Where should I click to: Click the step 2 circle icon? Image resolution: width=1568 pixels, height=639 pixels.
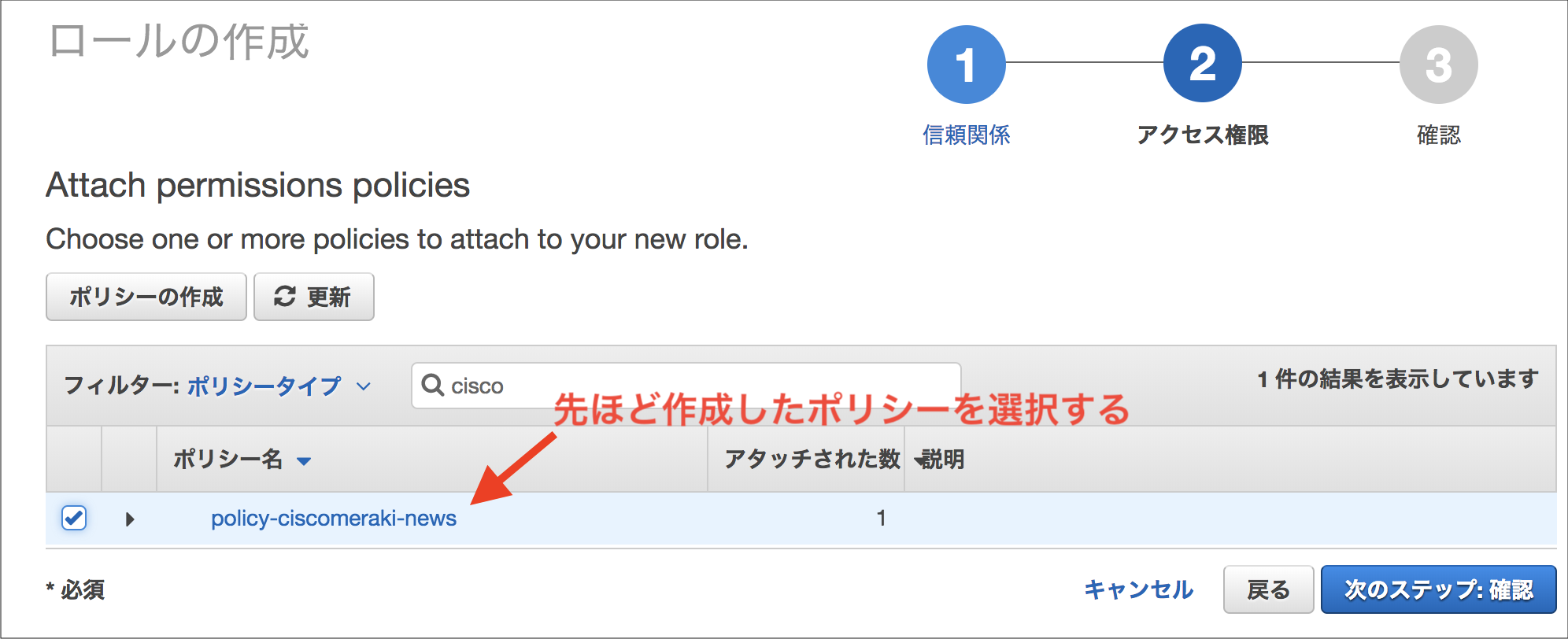click(1202, 63)
